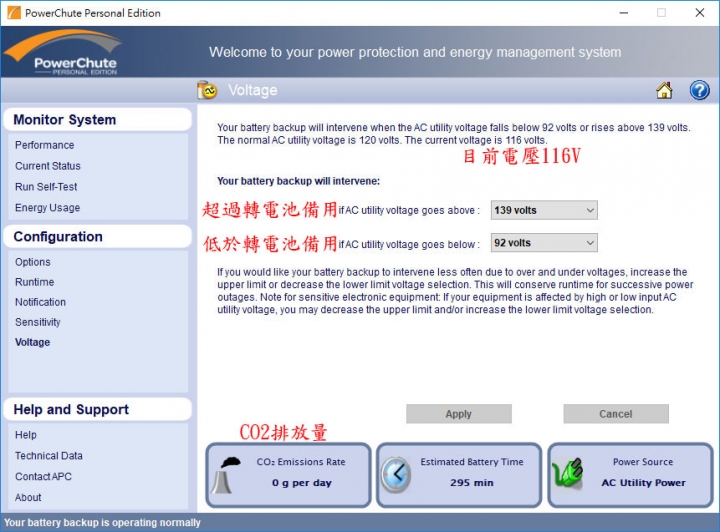Click 'if AC utility voltage goes above' label
The height and width of the screenshot is (532, 720).
click(409, 211)
